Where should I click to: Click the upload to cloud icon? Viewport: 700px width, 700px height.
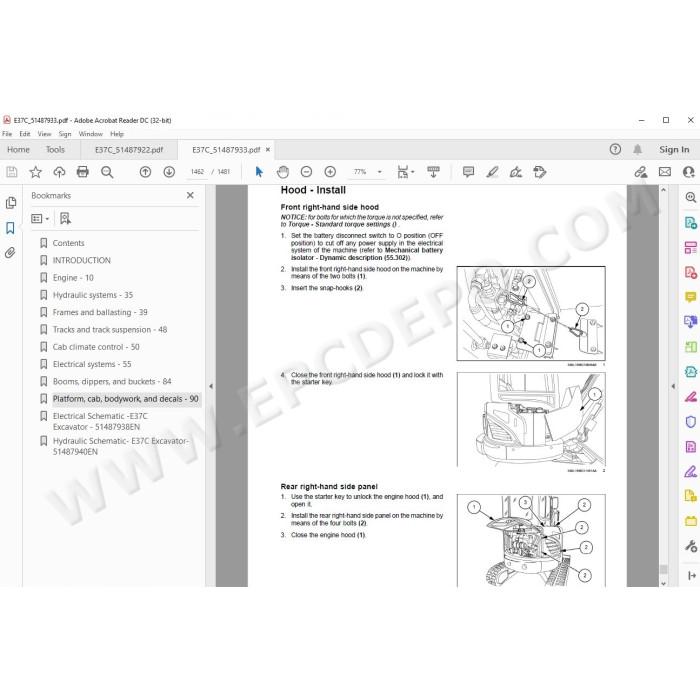[59, 172]
